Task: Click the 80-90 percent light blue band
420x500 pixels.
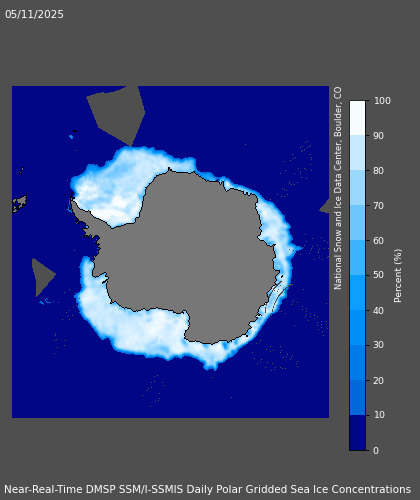Action: [x=358, y=153]
